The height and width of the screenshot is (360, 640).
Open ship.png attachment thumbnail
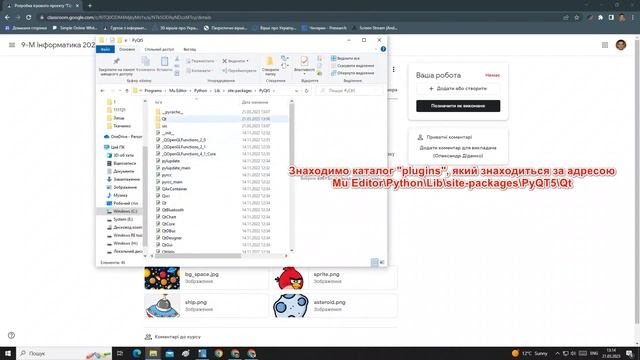click(x=162, y=306)
